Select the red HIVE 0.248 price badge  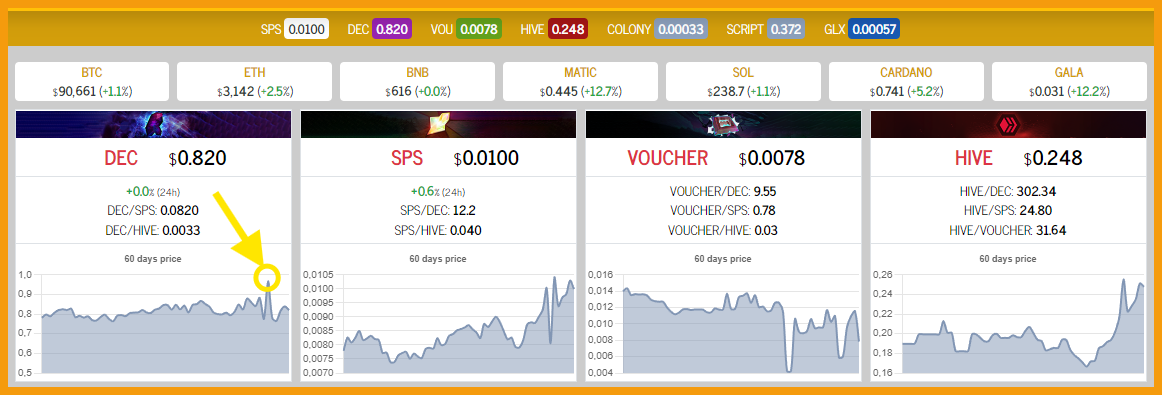pos(568,30)
